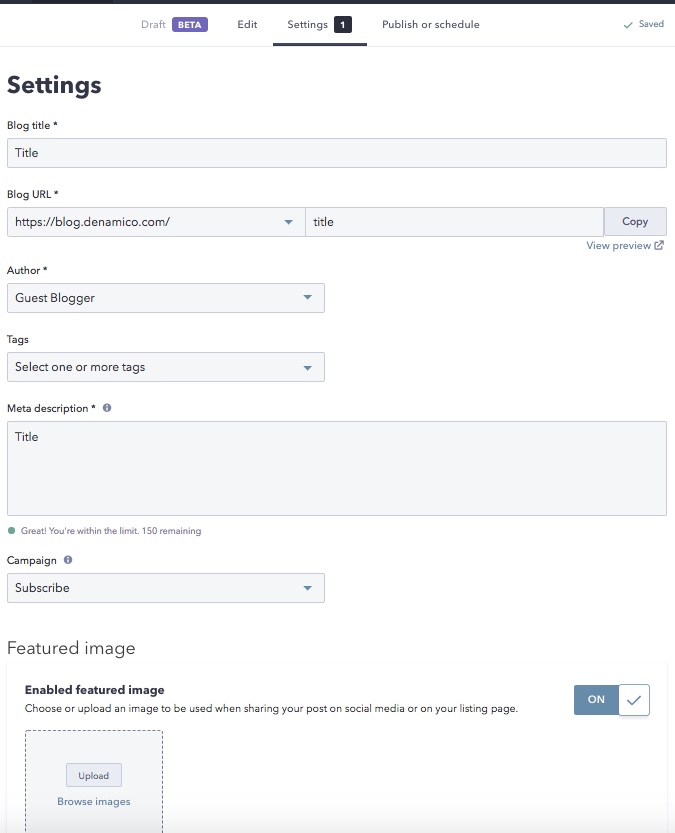Click the checkmark handle of featured image toggle
The height and width of the screenshot is (833, 675).
634,700
